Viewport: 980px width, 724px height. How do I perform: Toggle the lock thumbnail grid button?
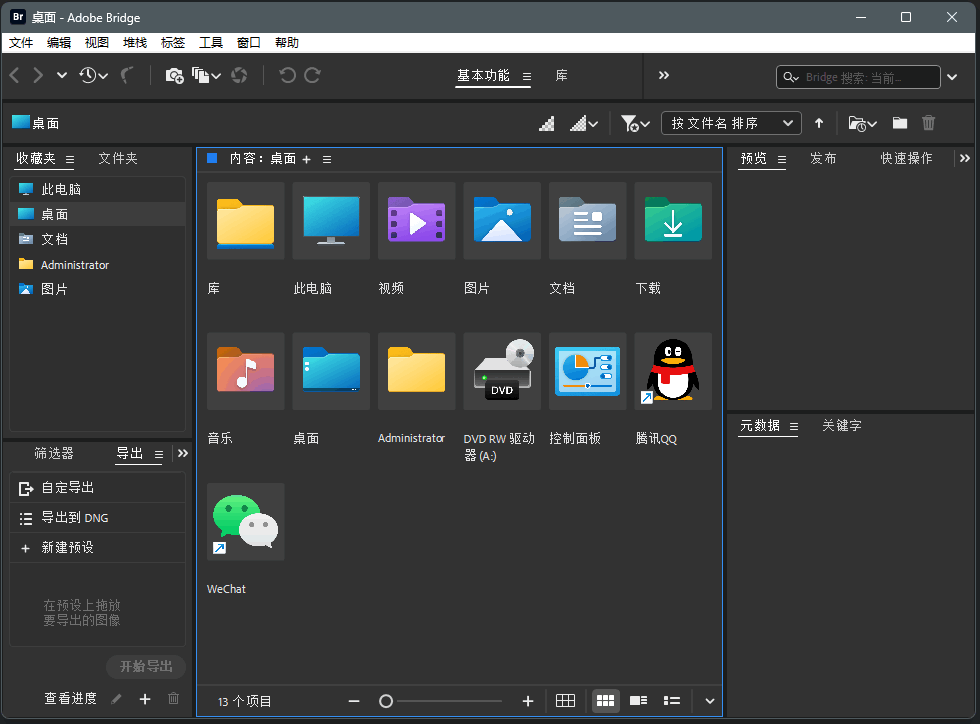pos(566,701)
